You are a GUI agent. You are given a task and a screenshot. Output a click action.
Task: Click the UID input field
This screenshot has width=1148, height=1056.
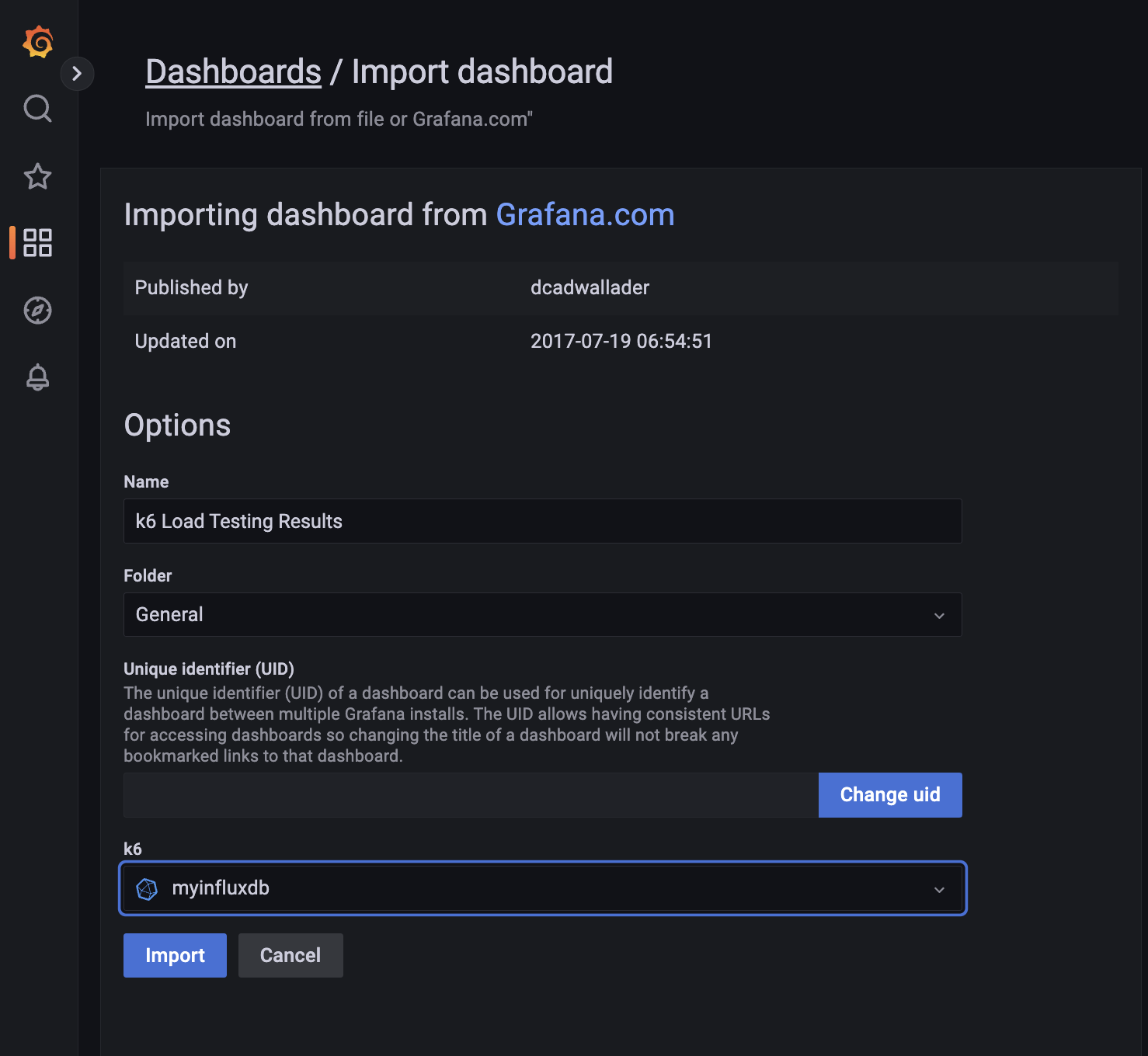(471, 795)
